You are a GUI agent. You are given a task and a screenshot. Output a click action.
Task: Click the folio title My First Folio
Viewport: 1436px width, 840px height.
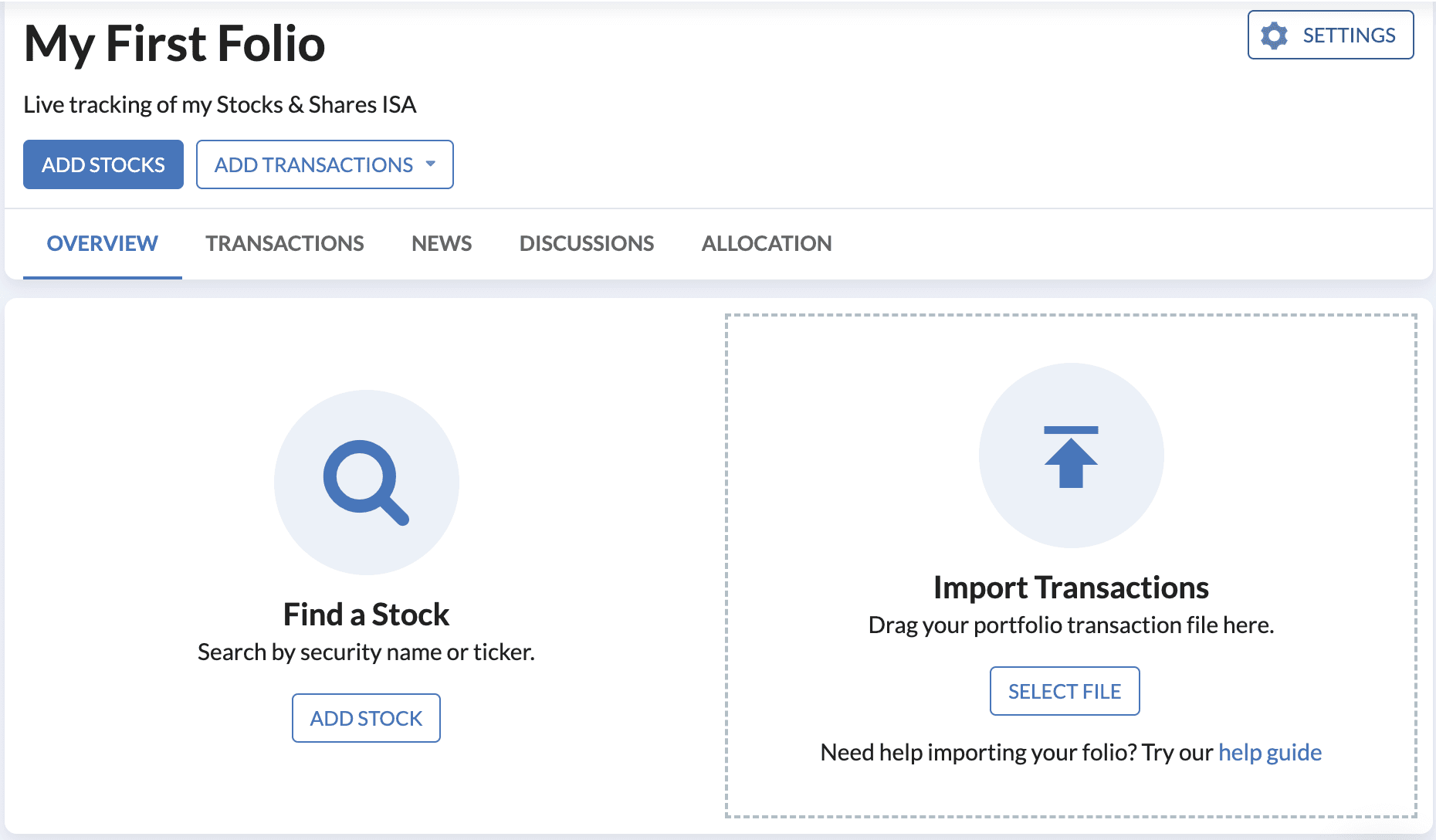point(174,43)
